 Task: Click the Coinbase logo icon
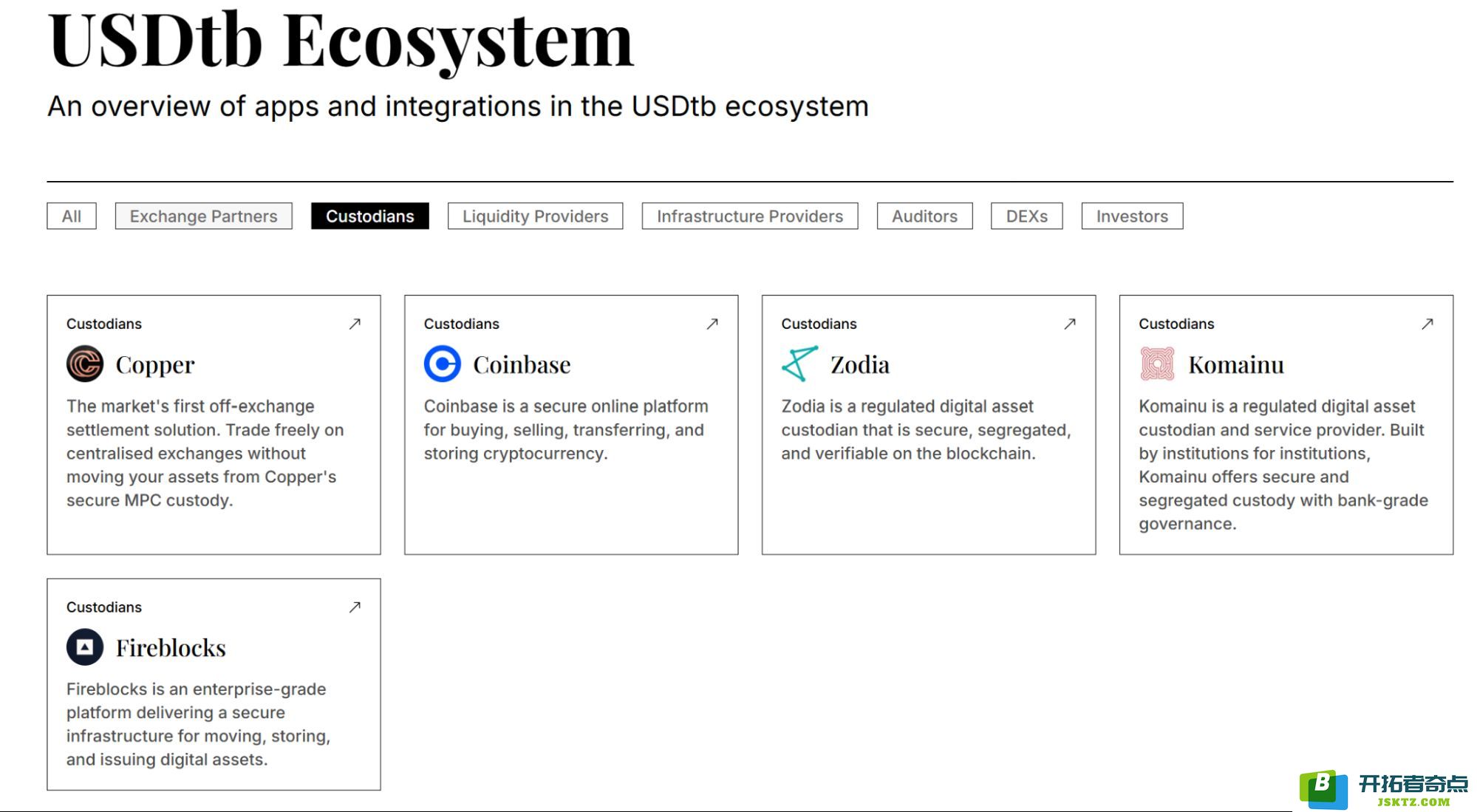click(443, 364)
